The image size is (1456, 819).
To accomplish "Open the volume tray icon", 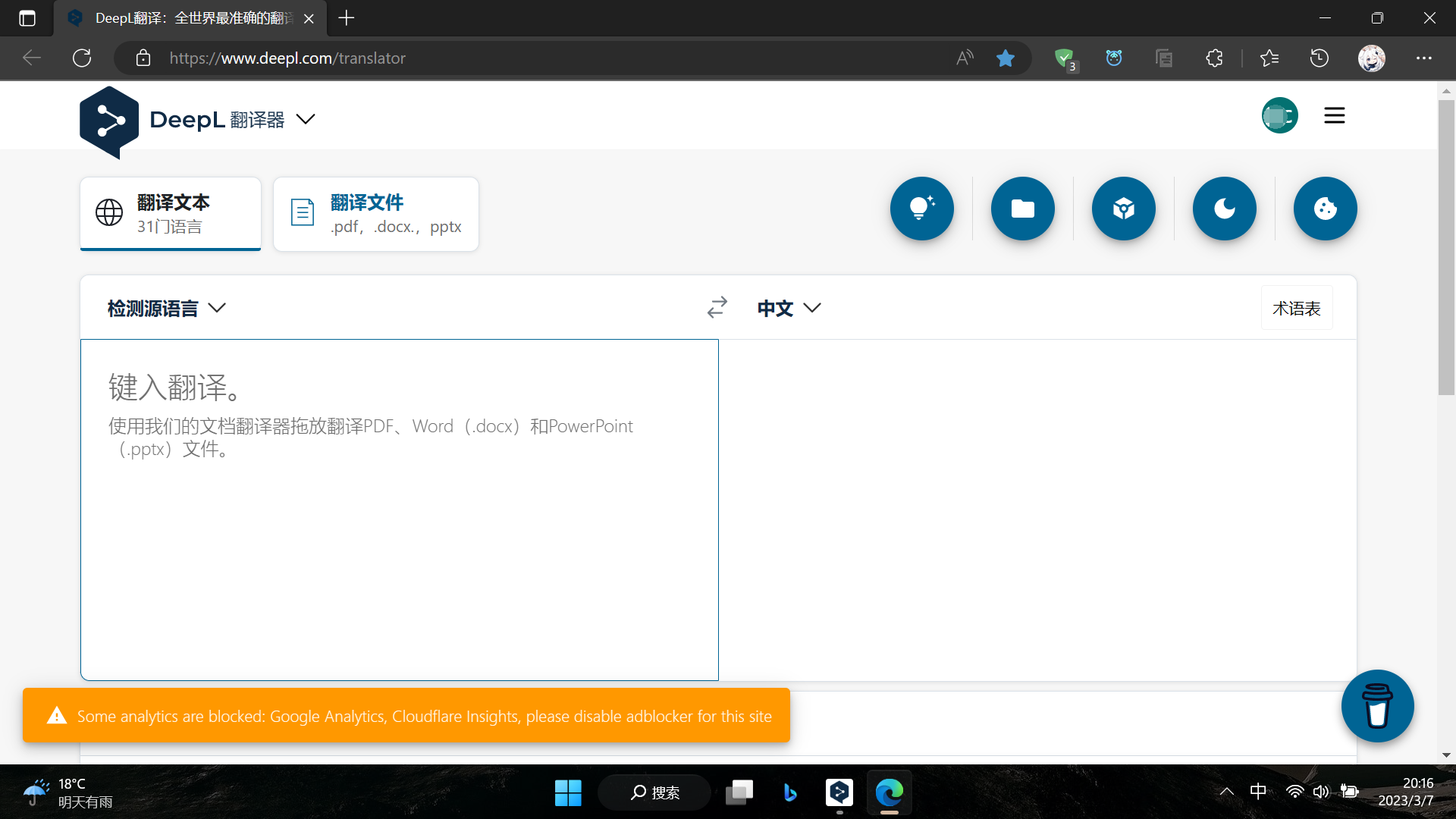I will click(1321, 792).
